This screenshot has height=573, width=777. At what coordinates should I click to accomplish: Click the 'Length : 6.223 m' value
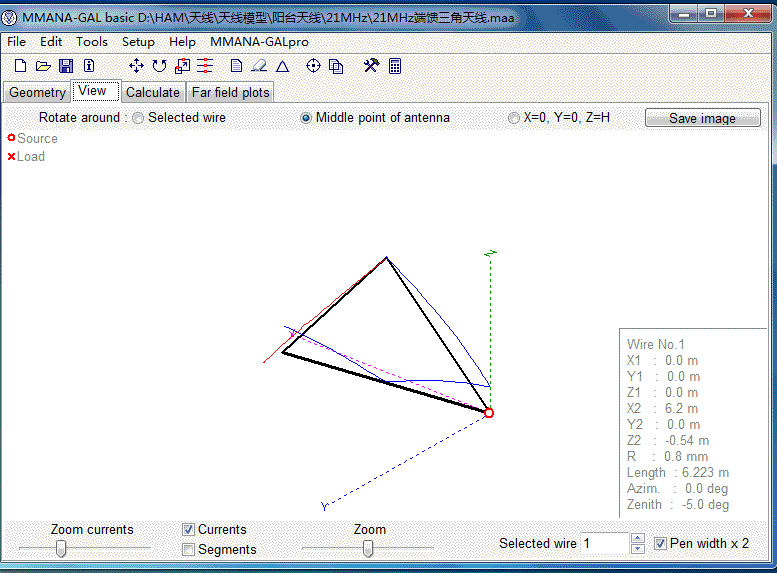(677, 472)
